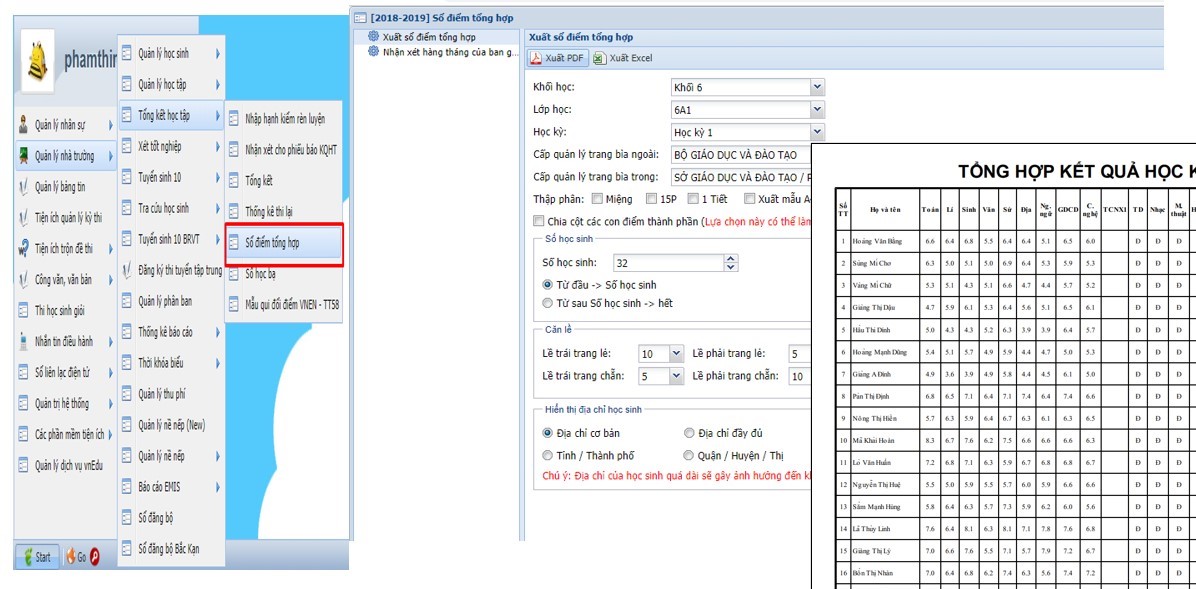Click the Quản lý nhà trường icon

click(24, 156)
